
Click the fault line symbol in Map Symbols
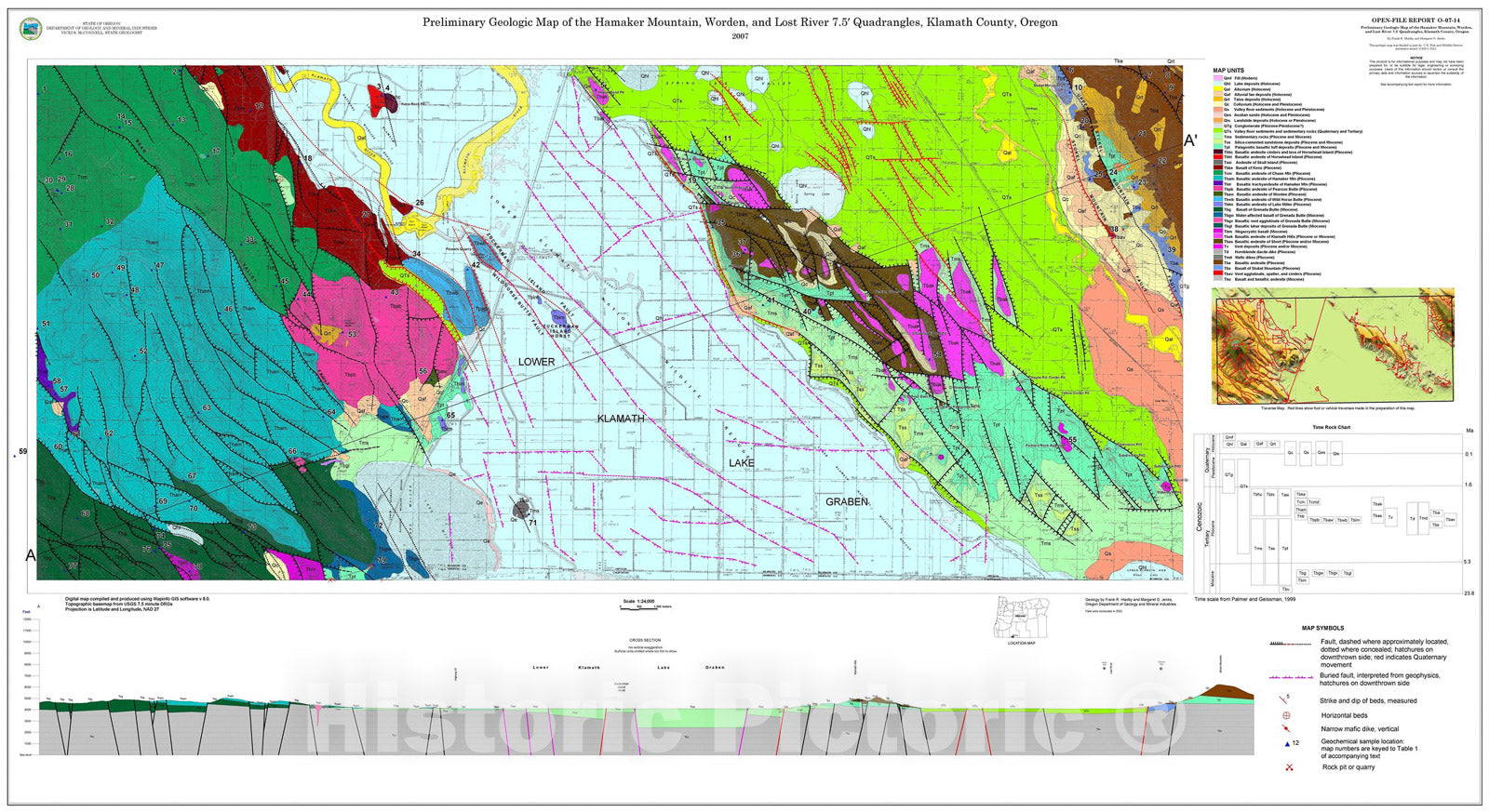(x=1290, y=643)
